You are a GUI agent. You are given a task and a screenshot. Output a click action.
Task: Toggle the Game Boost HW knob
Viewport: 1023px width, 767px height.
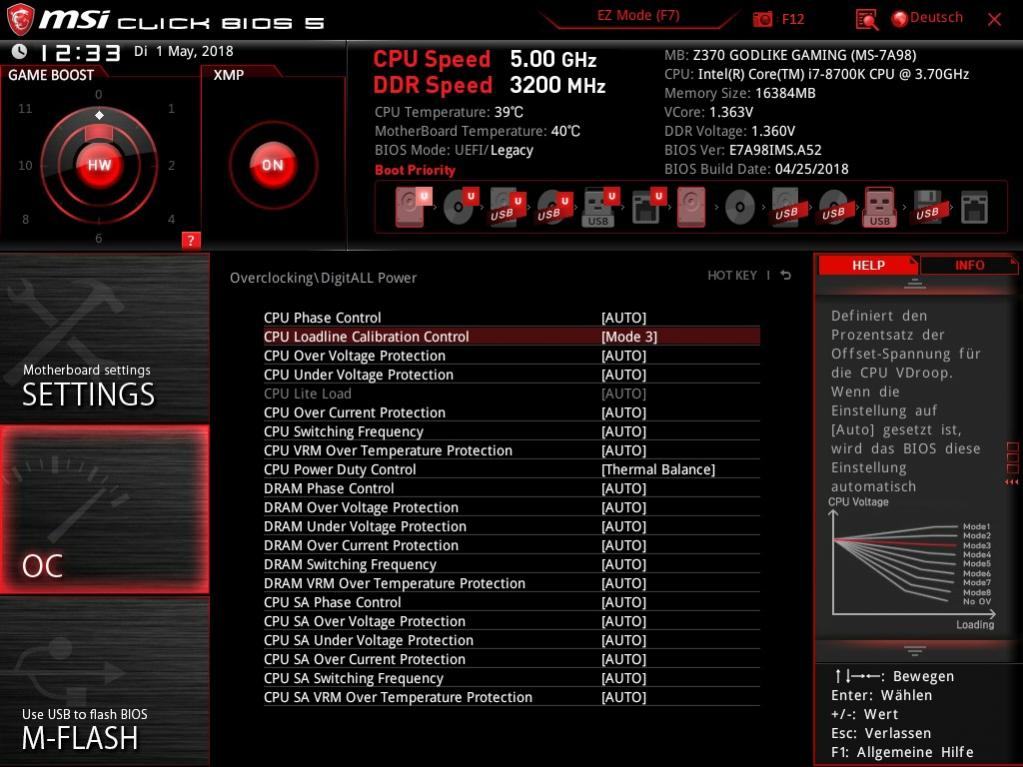(x=99, y=165)
